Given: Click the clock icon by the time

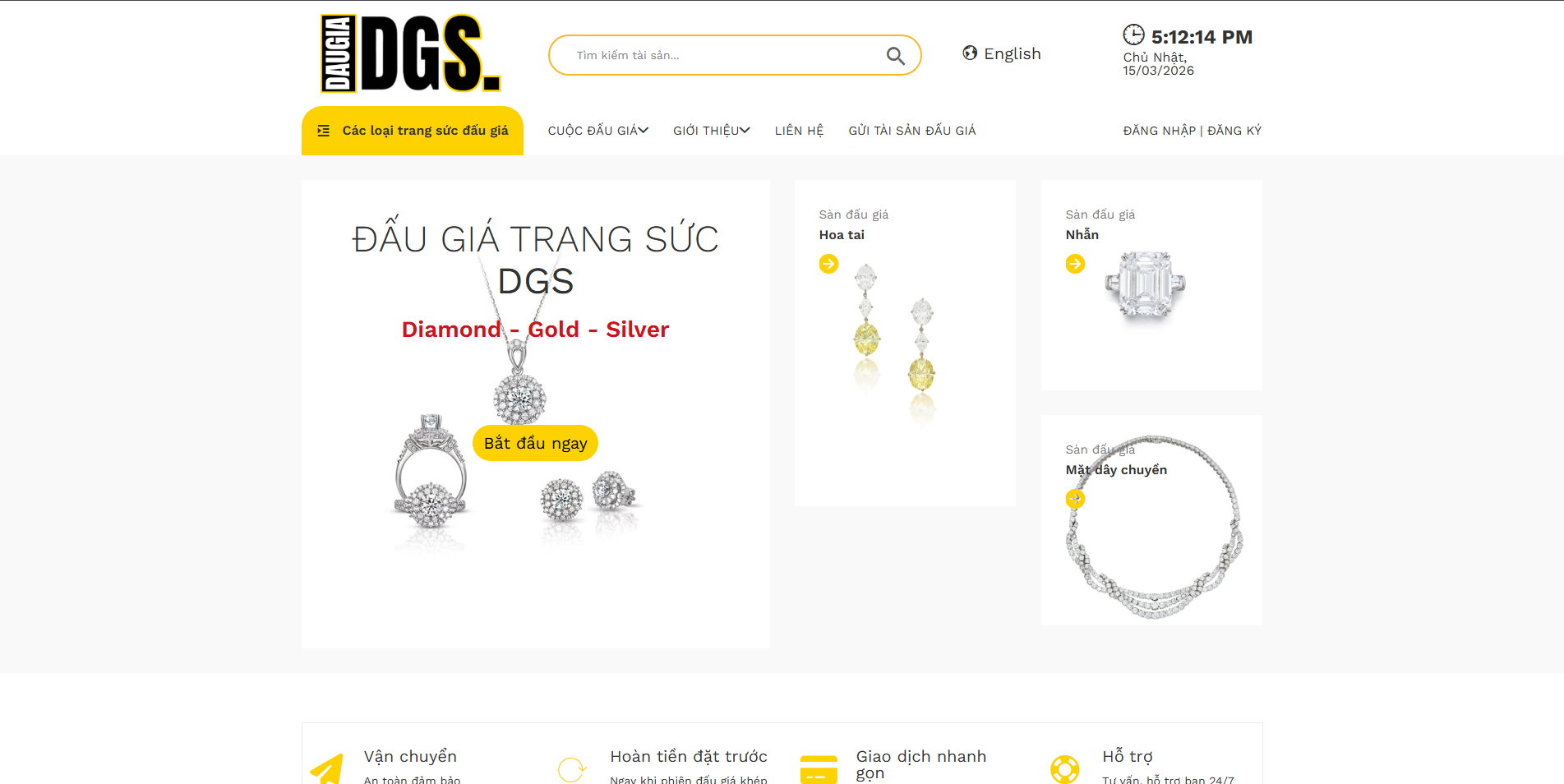Looking at the screenshot, I should tap(1133, 35).
